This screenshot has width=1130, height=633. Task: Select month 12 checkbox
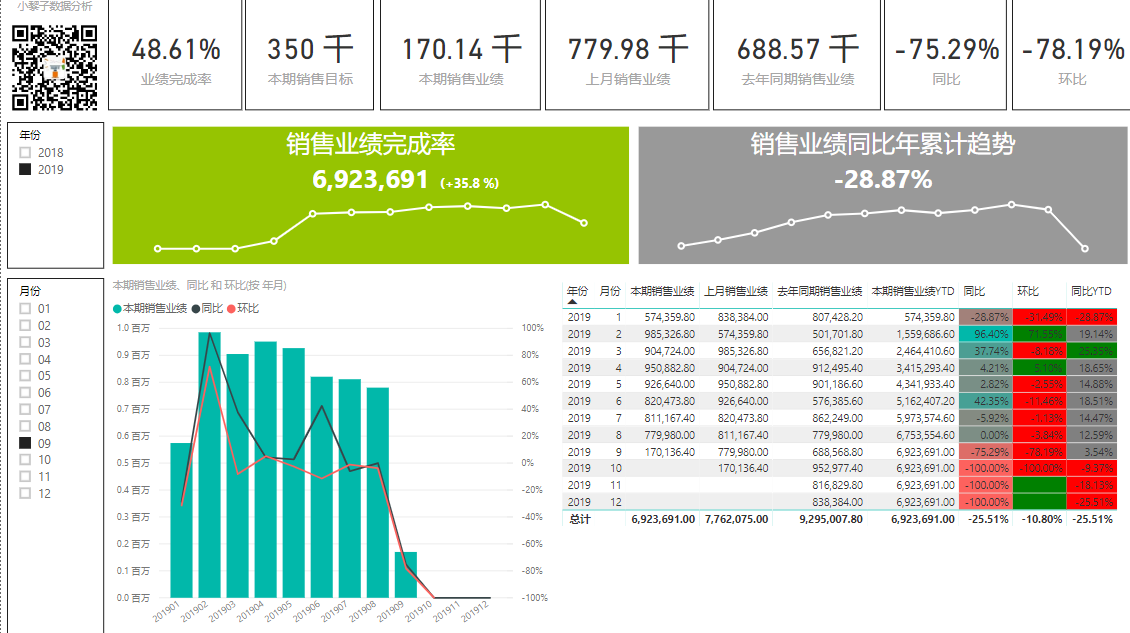coord(25,494)
